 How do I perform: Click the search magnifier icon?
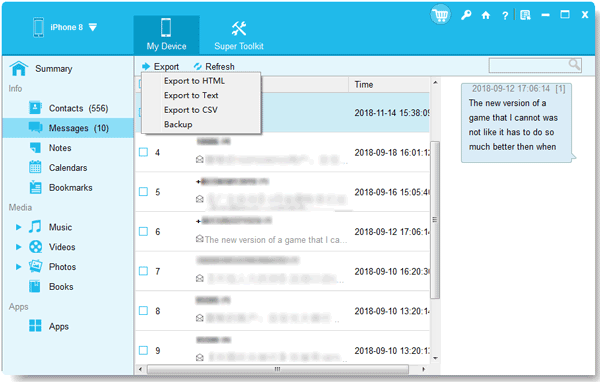click(x=574, y=65)
